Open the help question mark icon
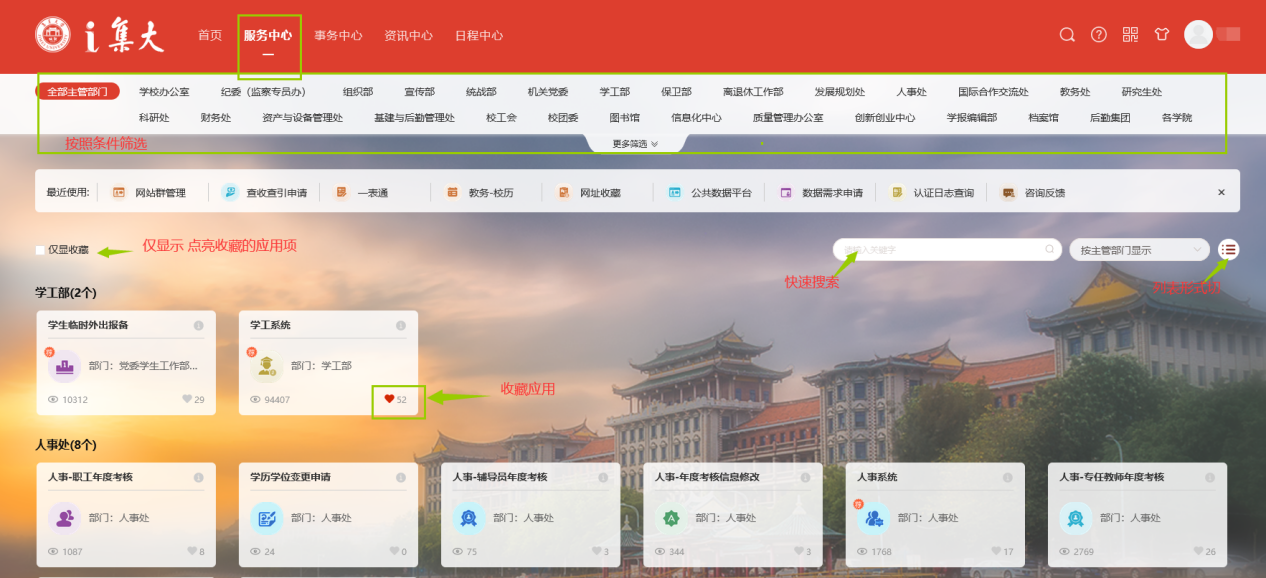 [x=1098, y=35]
